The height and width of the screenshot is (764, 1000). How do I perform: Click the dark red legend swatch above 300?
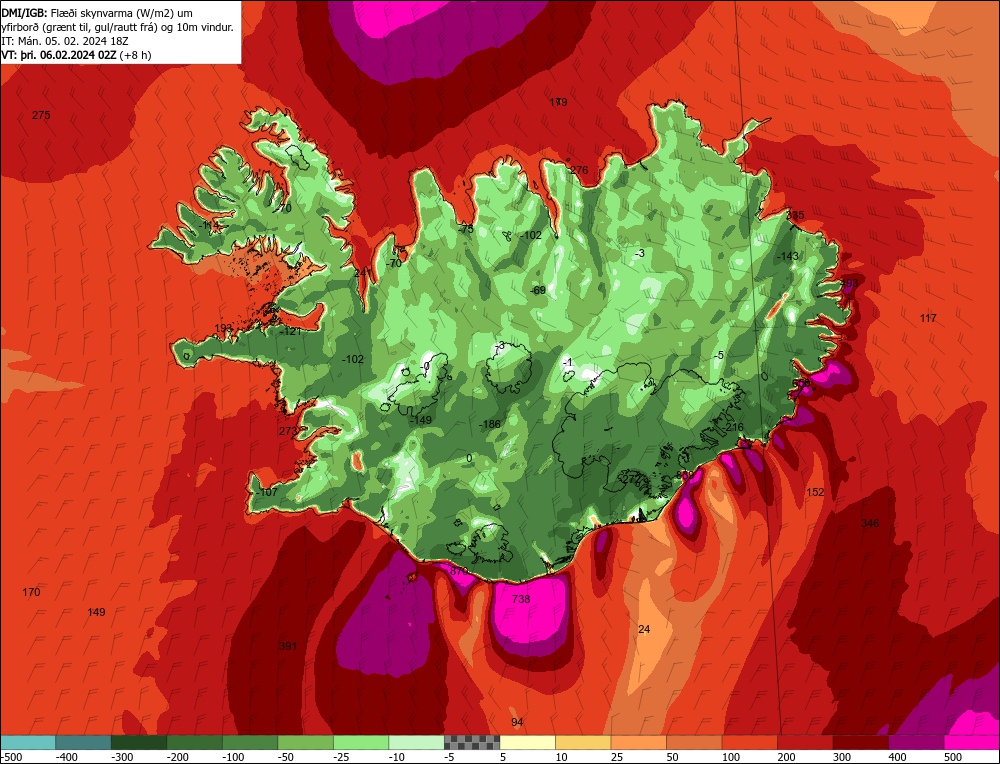pyautogui.click(x=860, y=742)
